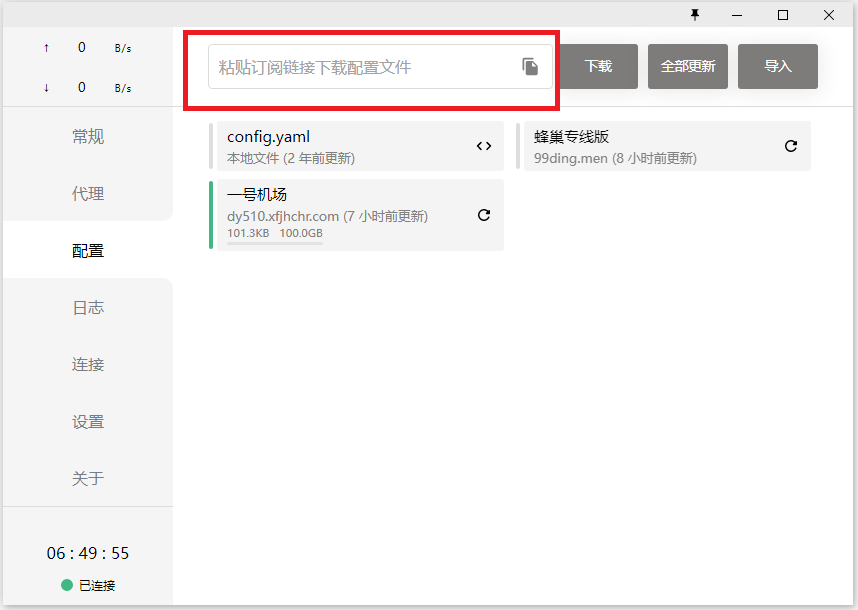This screenshot has height=610, width=858.
Task: Click the 下载 download button
Action: point(598,67)
